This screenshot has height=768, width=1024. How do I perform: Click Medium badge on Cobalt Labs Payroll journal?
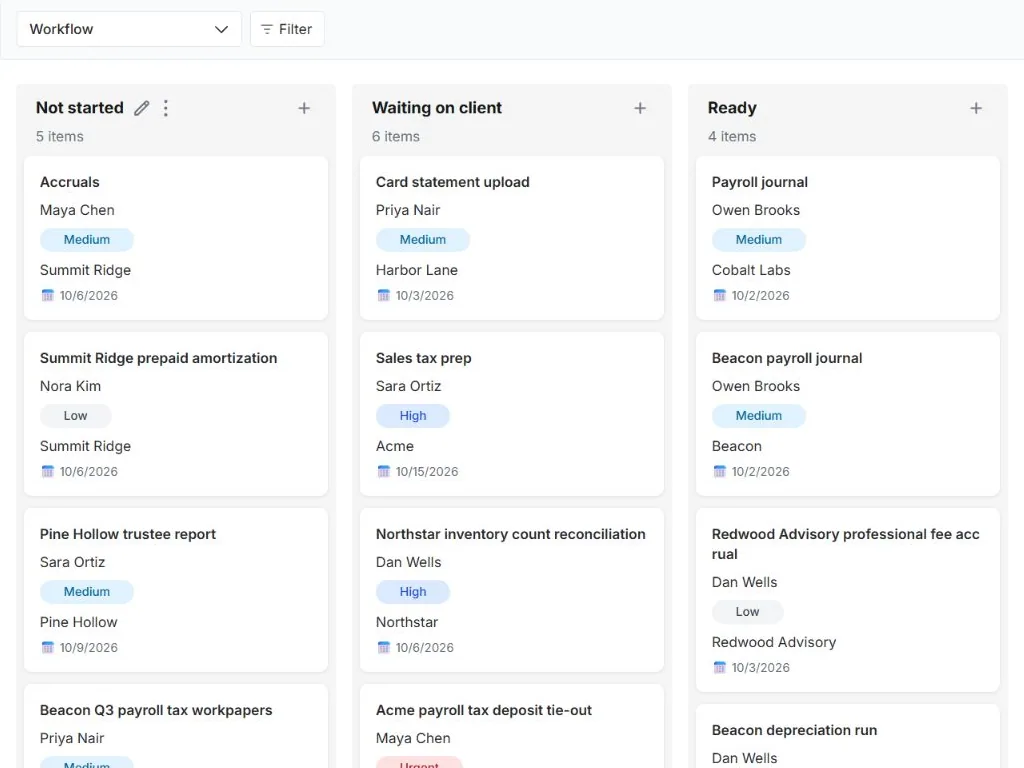(759, 240)
